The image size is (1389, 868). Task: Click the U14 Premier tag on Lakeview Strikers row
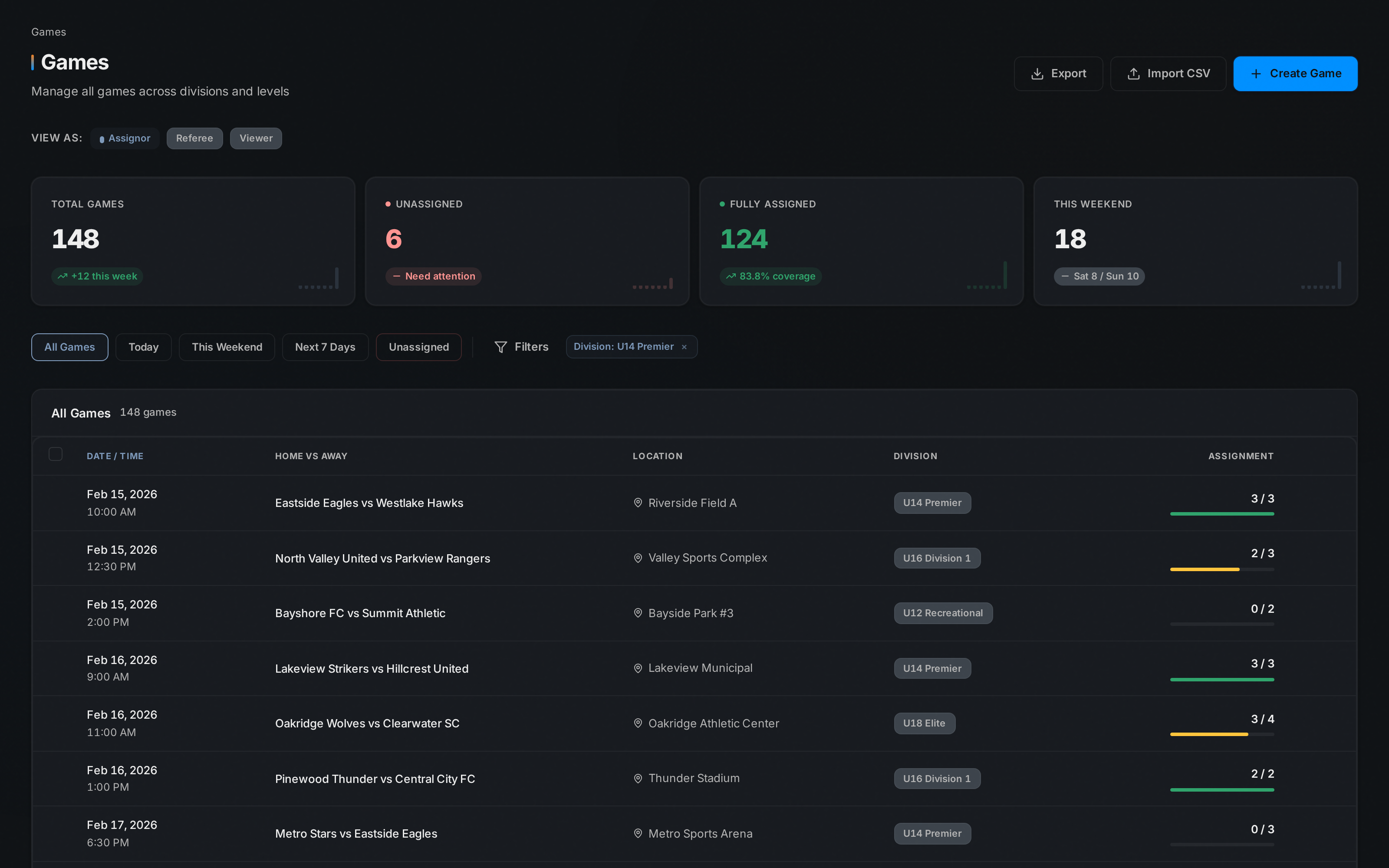(x=932, y=668)
